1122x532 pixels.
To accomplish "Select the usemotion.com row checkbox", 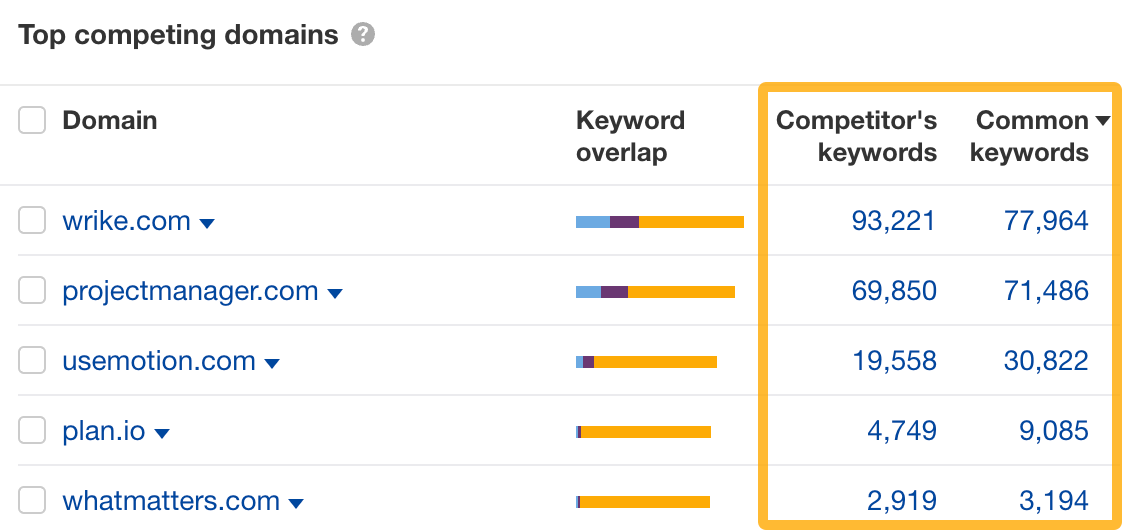I will tap(31, 360).
